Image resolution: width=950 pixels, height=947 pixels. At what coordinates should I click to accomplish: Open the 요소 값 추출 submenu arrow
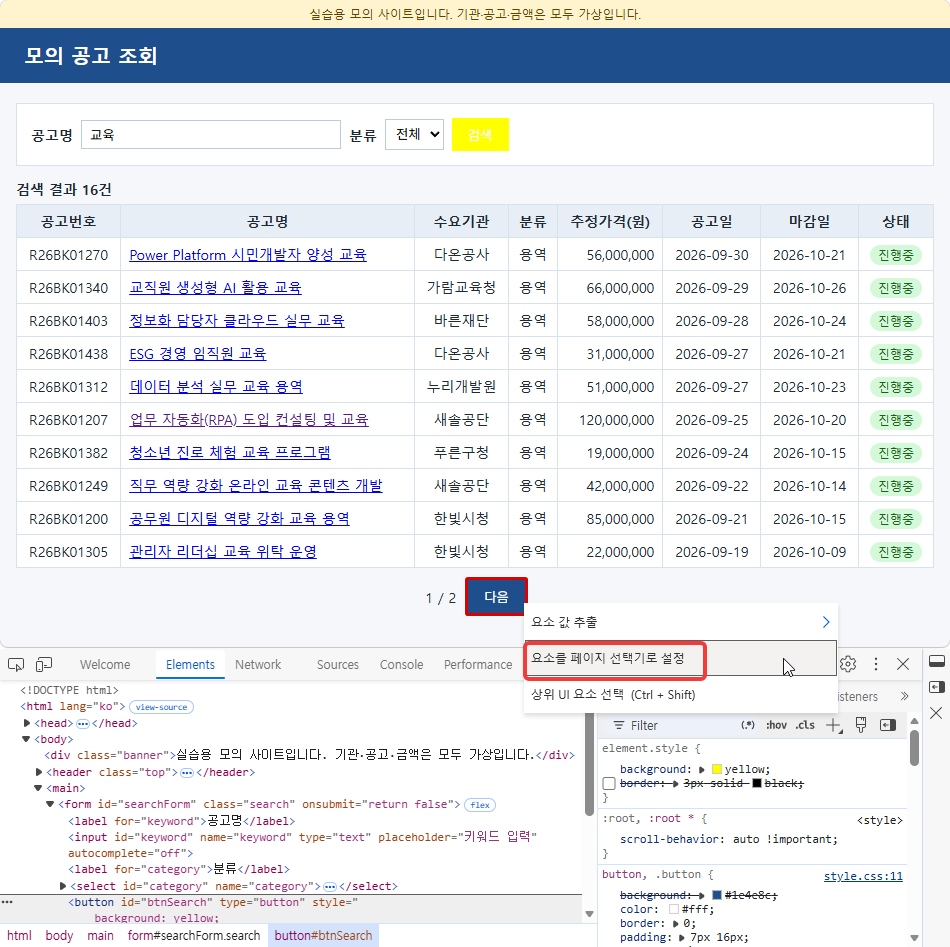pos(826,622)
